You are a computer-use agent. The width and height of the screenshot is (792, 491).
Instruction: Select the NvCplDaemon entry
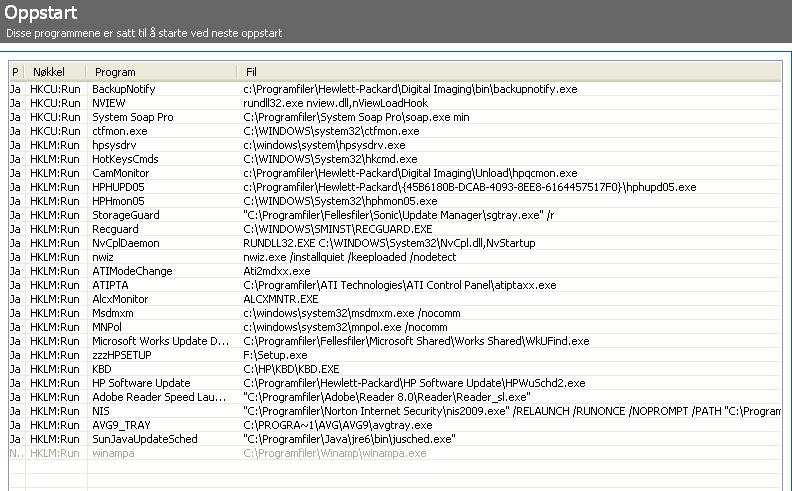coord(126,243)
